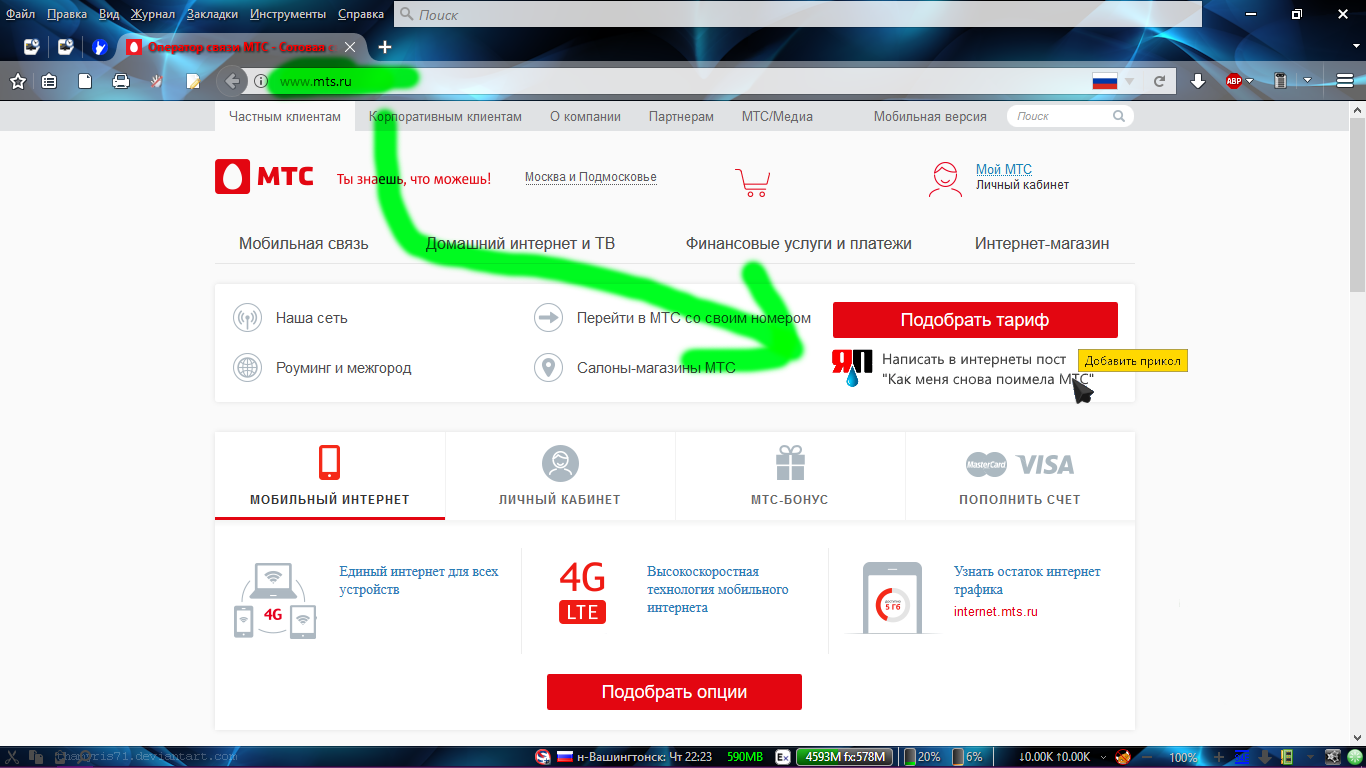Open a new tab with the plus button
This screenshot has height=768, width=1366.
385,46
